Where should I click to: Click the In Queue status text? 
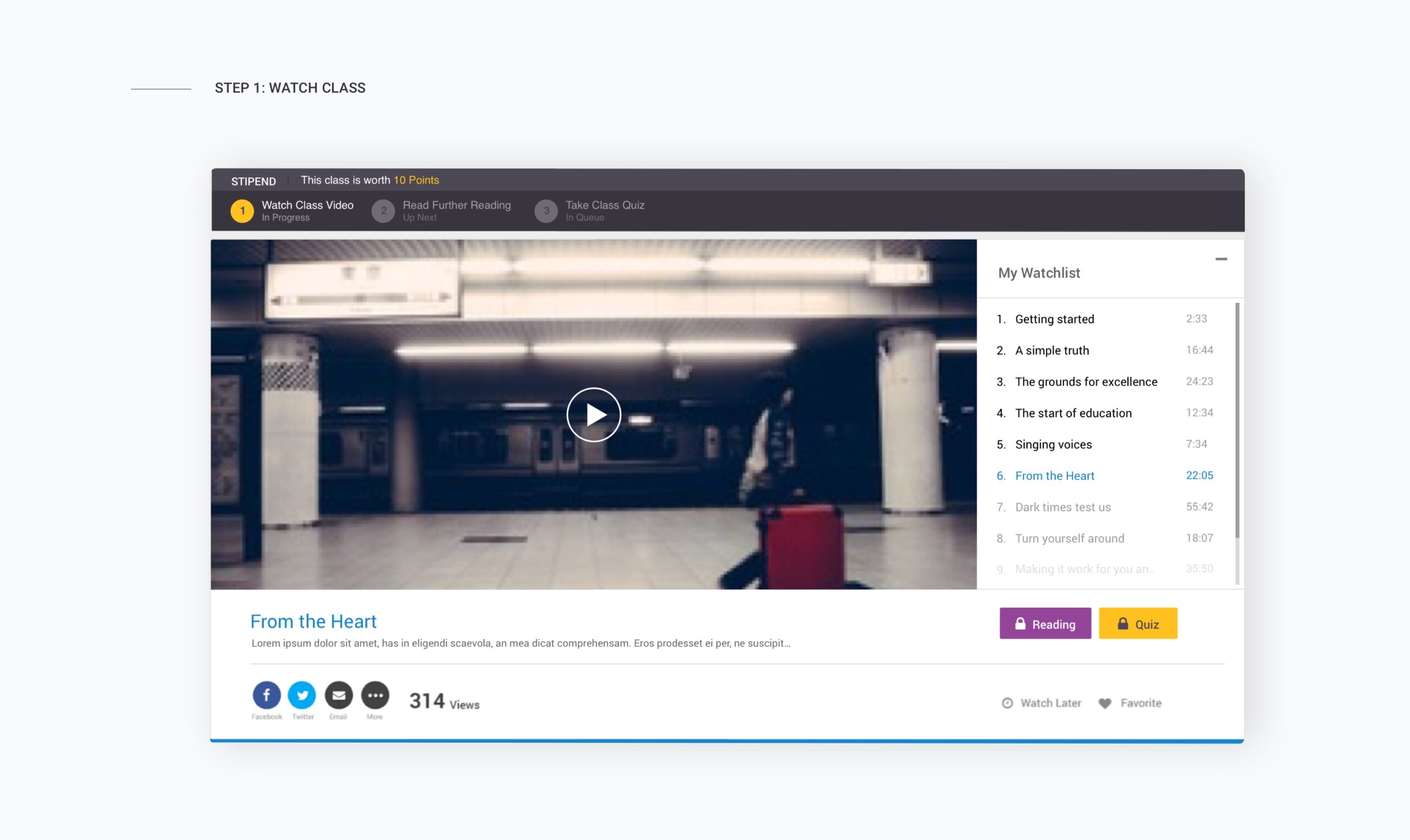584,218
